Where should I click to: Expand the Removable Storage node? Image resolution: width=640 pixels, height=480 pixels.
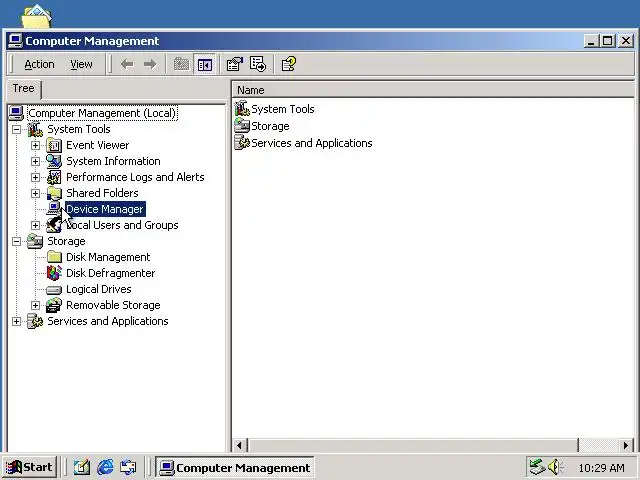(x=36, y=305)
